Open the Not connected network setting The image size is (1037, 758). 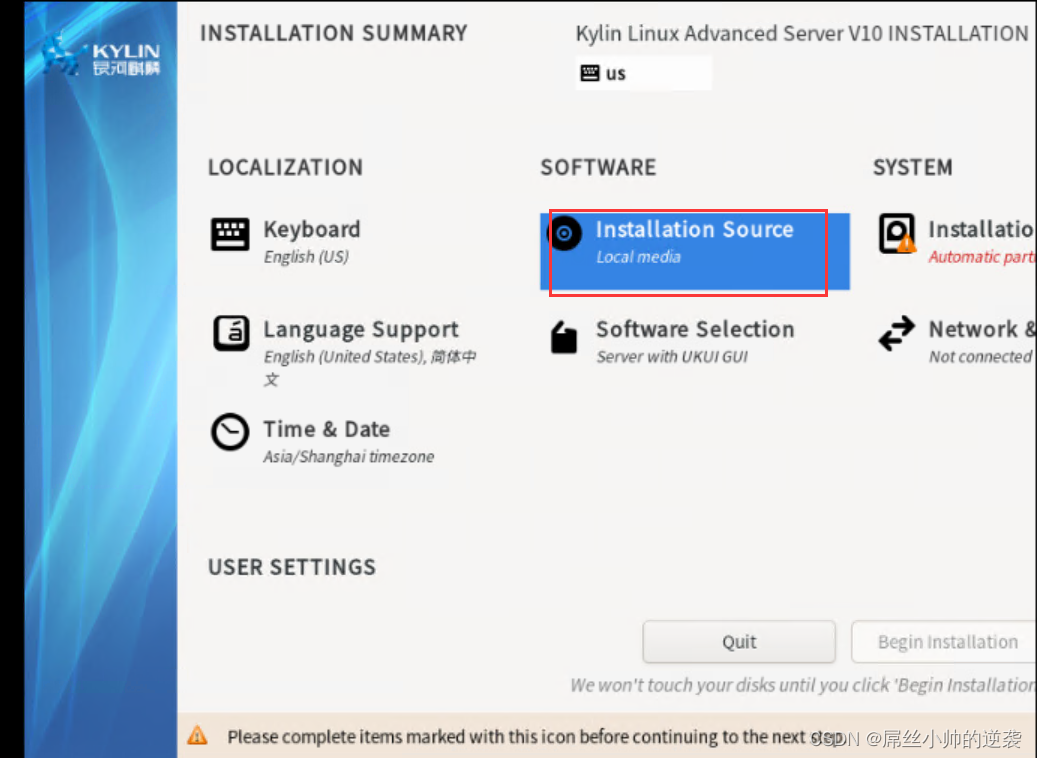pos(980,356)
